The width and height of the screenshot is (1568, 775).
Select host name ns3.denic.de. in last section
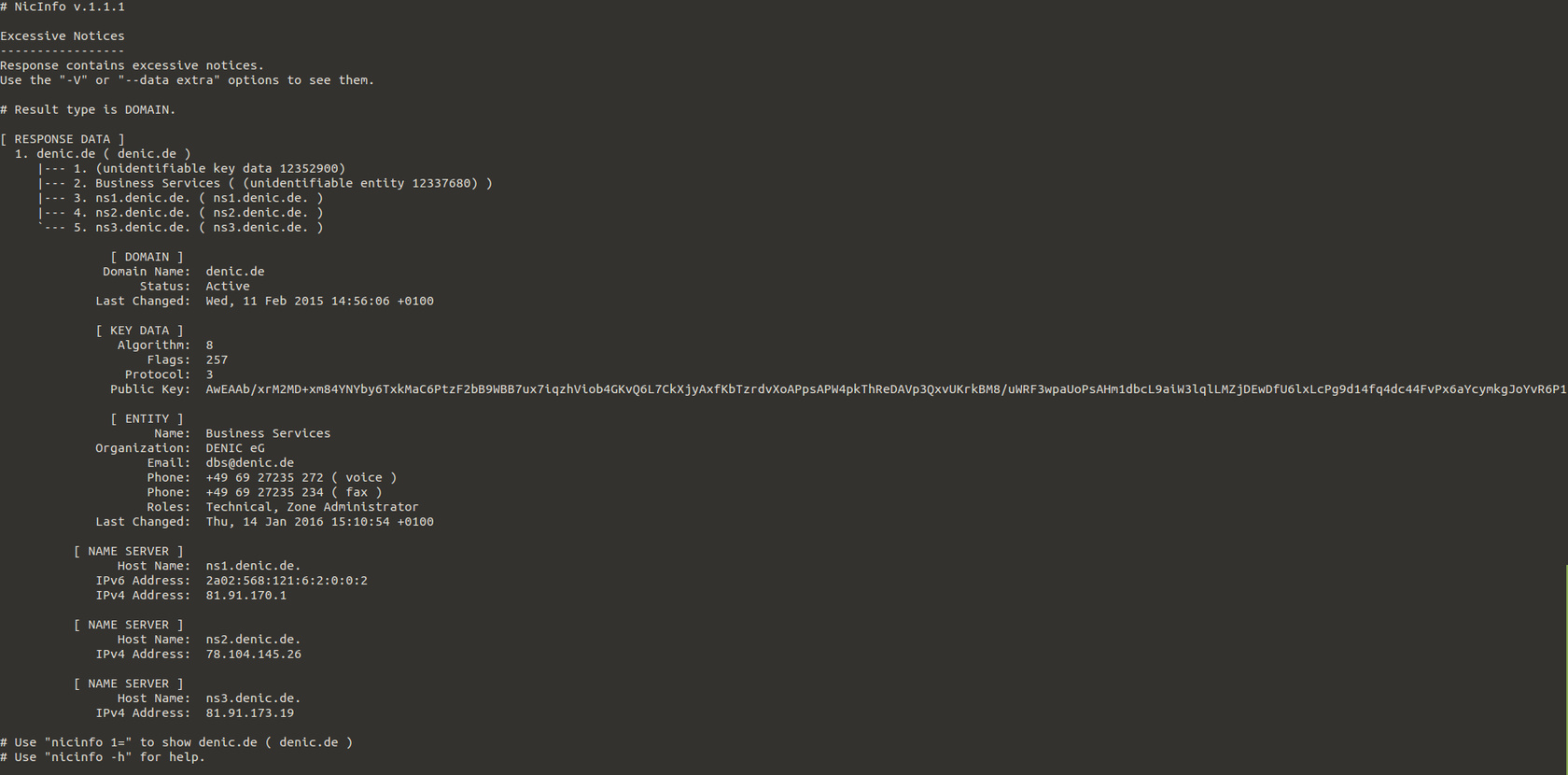coord(253,698)
